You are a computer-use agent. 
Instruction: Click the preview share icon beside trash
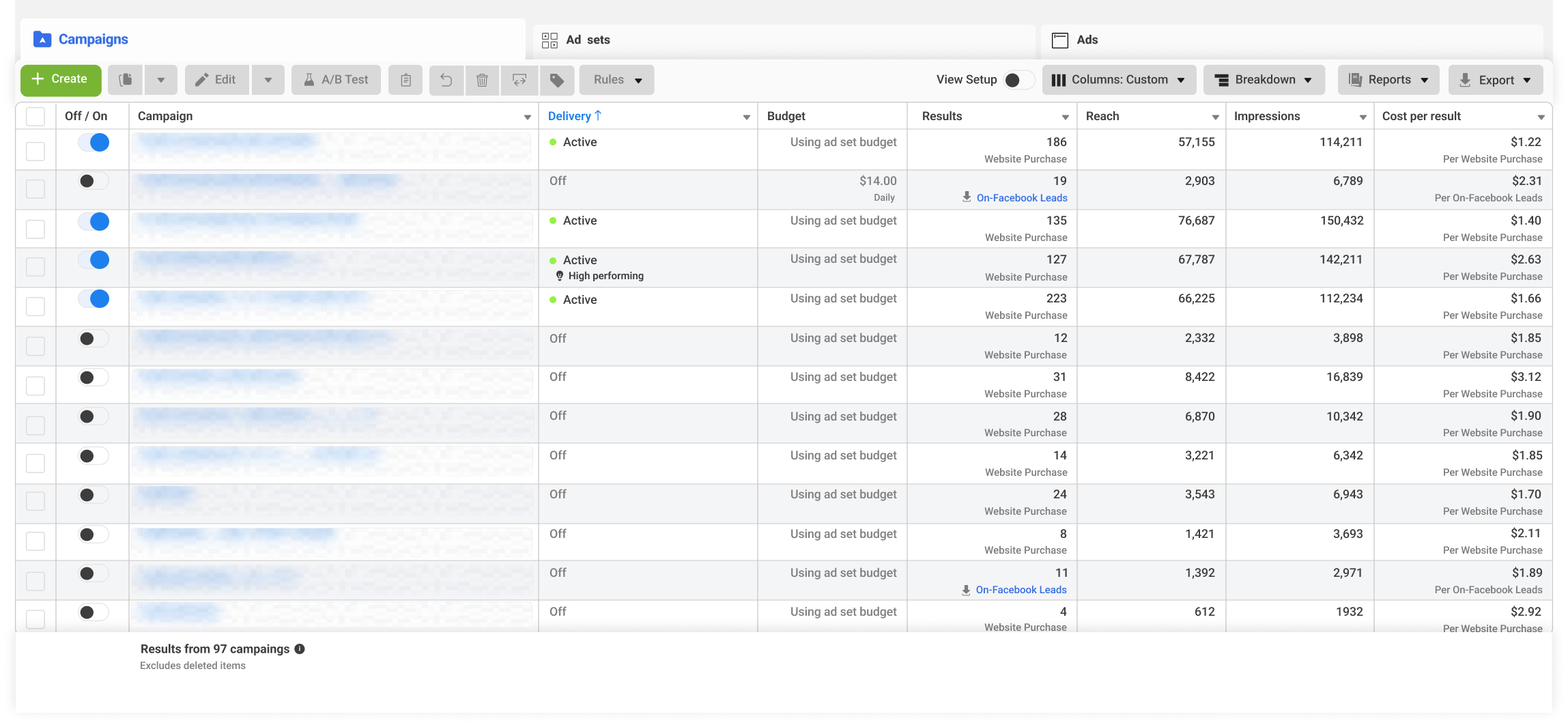click(x=519, y=80)
